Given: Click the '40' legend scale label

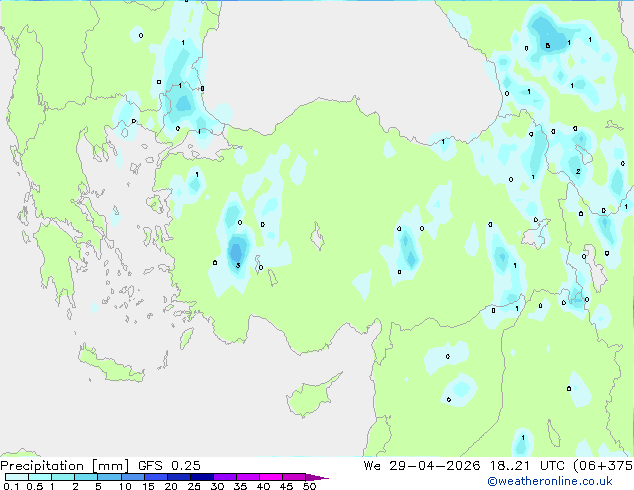Looking at the screenshot, I should (263, 486).
